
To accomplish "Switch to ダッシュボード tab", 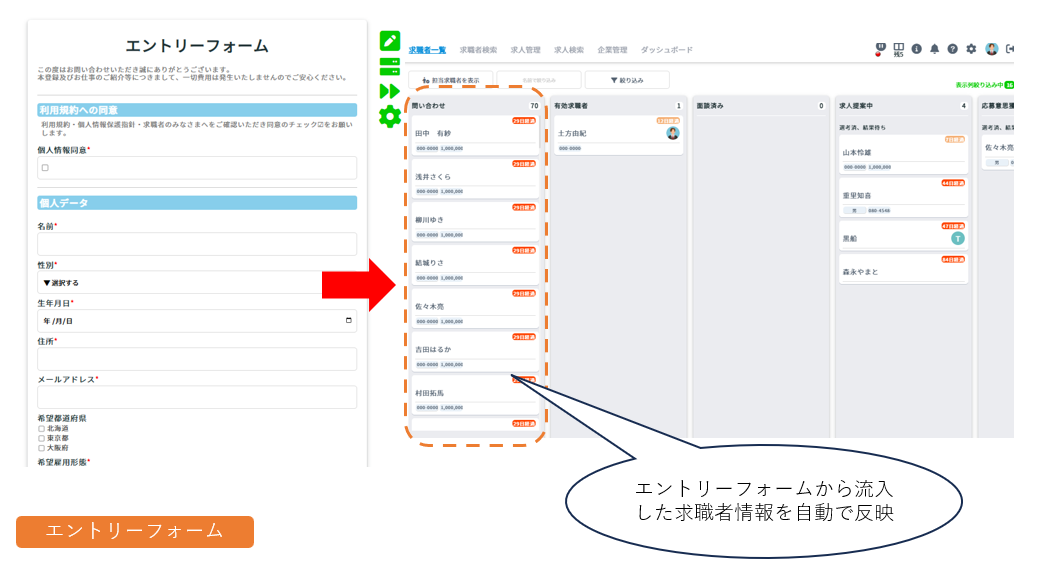I will tap(666, 50).
